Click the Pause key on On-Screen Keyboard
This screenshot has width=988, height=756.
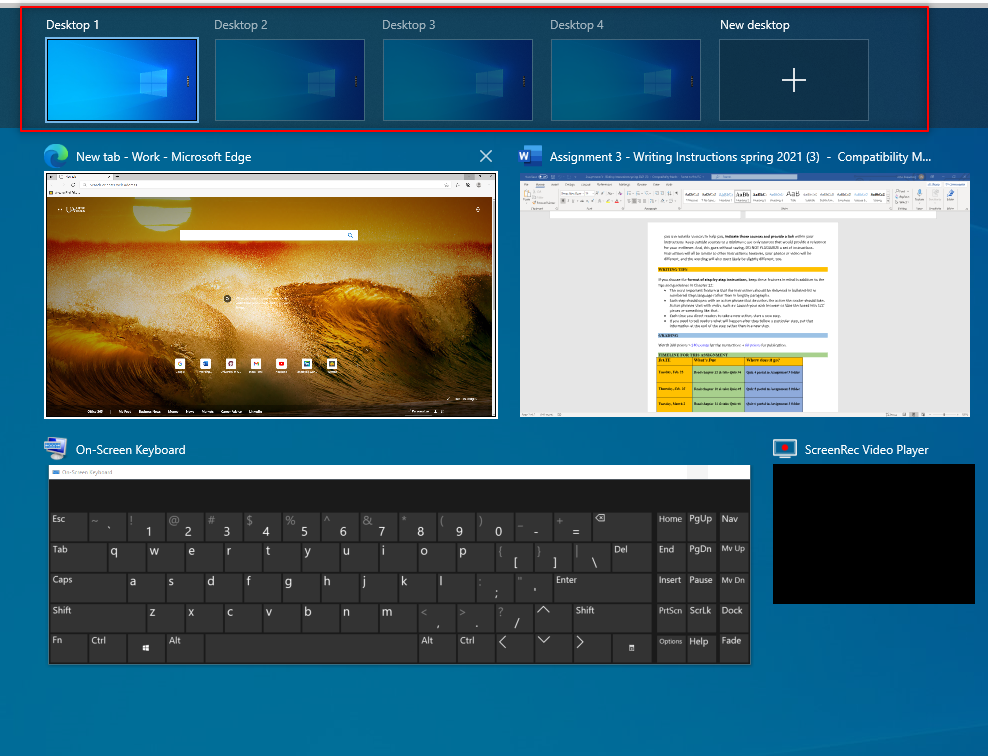pos(701,588)
